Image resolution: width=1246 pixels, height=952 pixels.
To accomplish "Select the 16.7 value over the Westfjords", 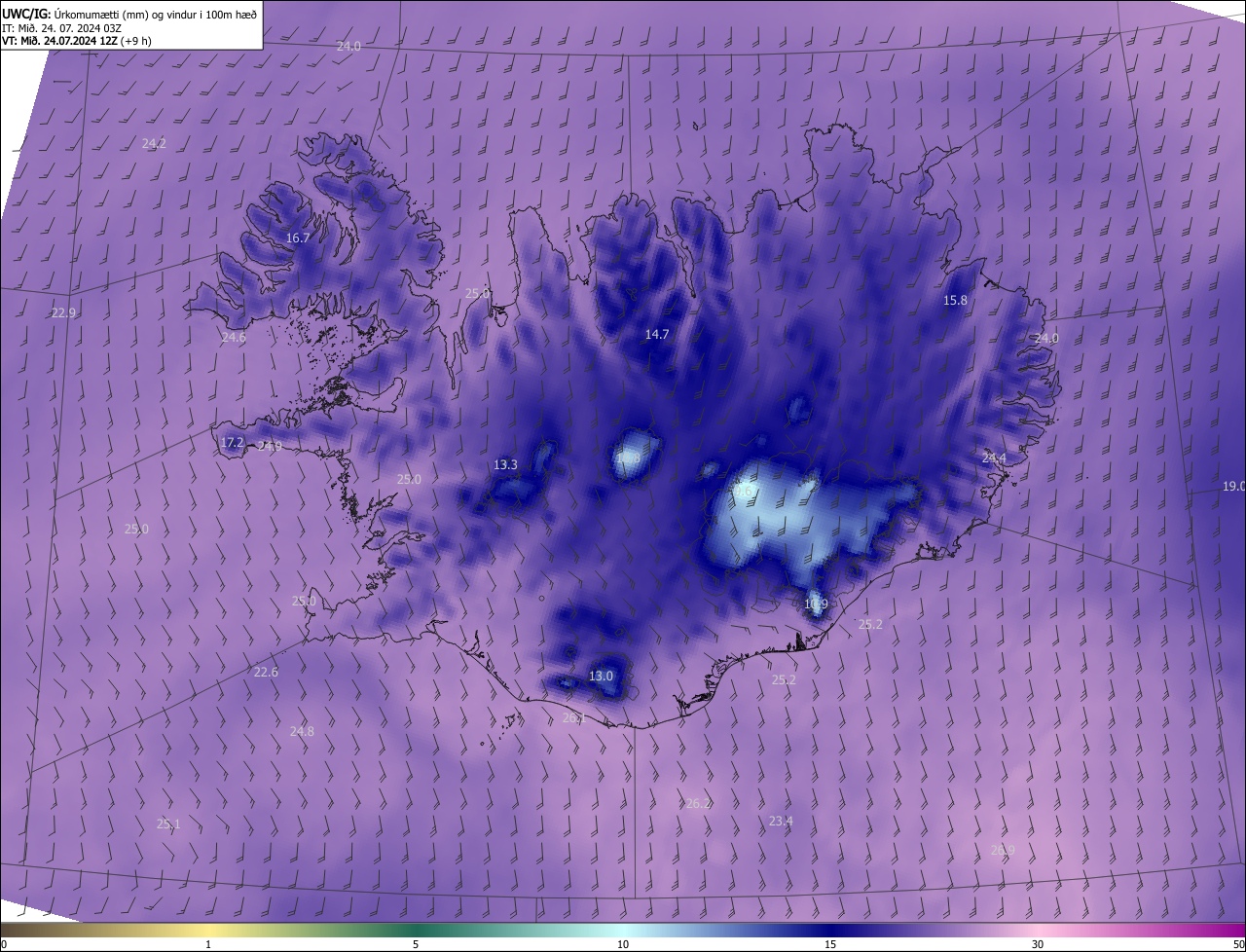I will 298,238.
